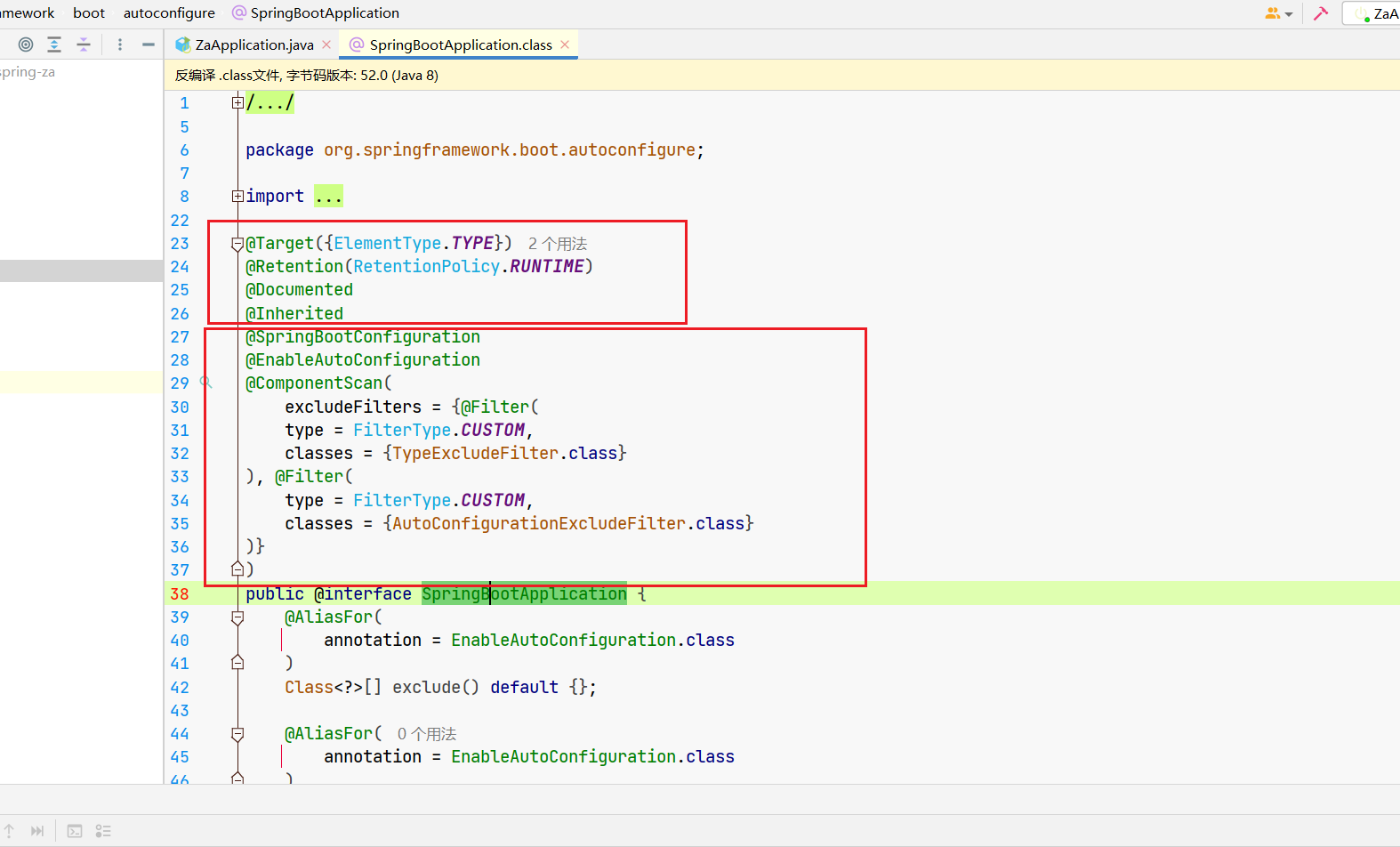Screen dimensions: 1400x847
Task: Click the magnifier gutter icon on line 29
Action: point(206,383)
